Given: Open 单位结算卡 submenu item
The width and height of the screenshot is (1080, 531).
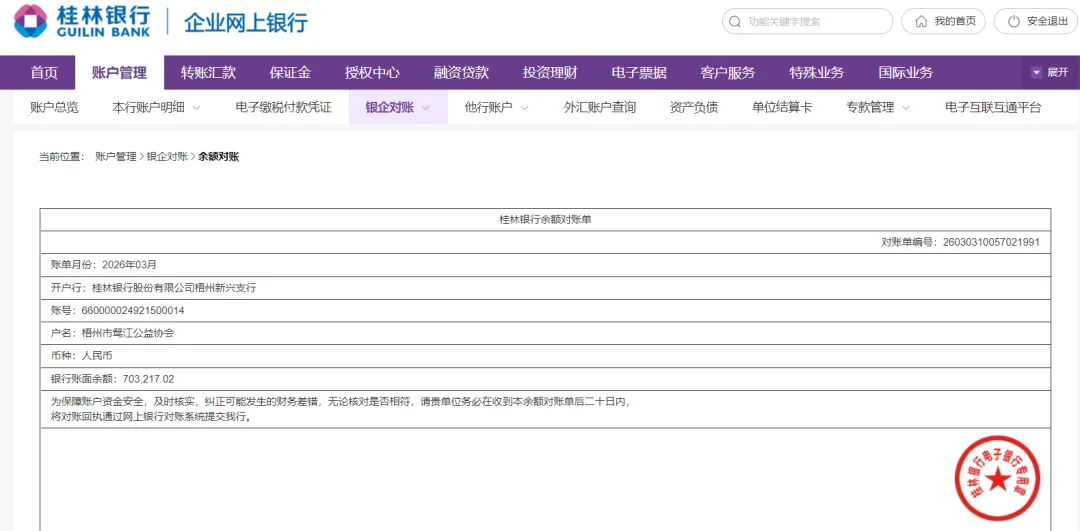Looking at the screenshot, I should tap(782, 107).
